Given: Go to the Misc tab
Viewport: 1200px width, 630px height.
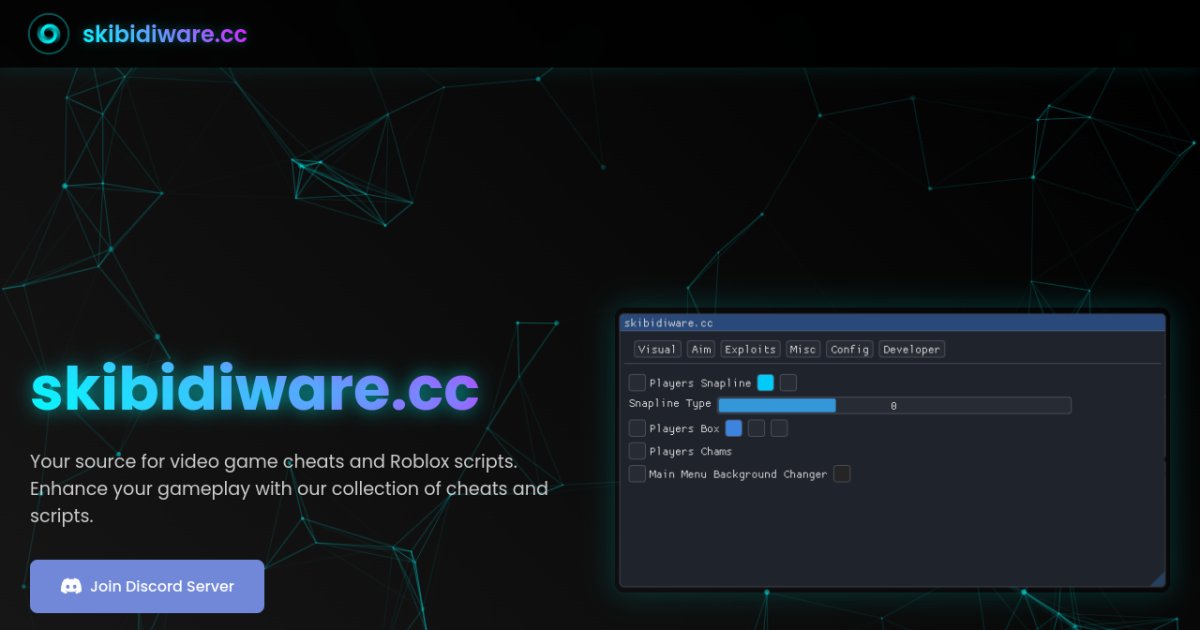Looking at the screenshot, I should pos(802,349).
